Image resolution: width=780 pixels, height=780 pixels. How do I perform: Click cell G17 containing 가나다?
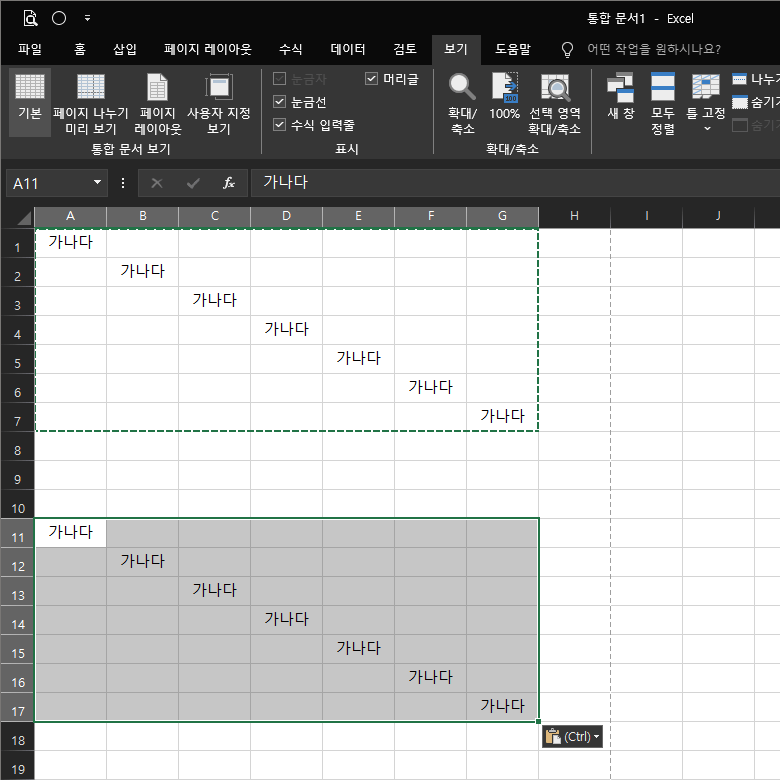502,706
